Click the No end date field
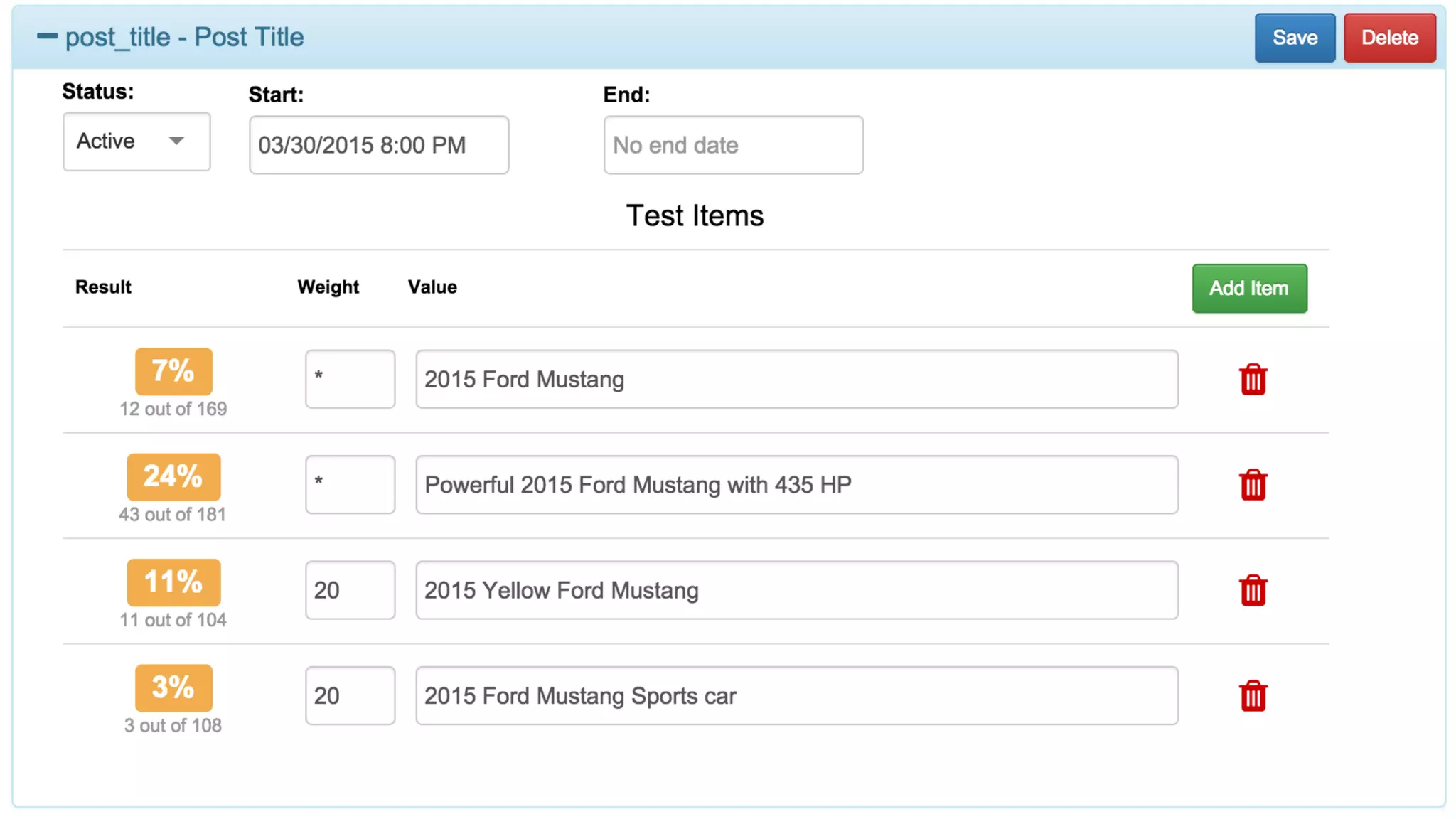The width and height of the screenshot is (1456, 819). [x=733, y=145]
